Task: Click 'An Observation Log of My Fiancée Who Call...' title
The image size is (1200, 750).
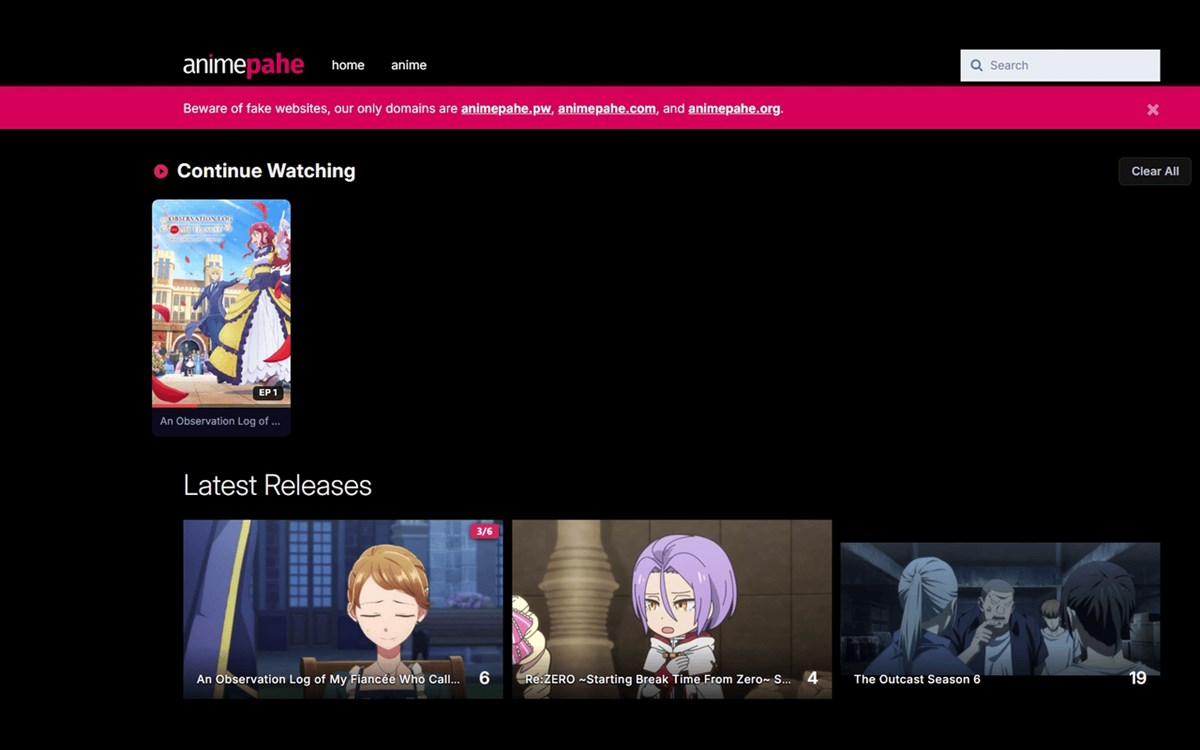Action: [328, 679]
